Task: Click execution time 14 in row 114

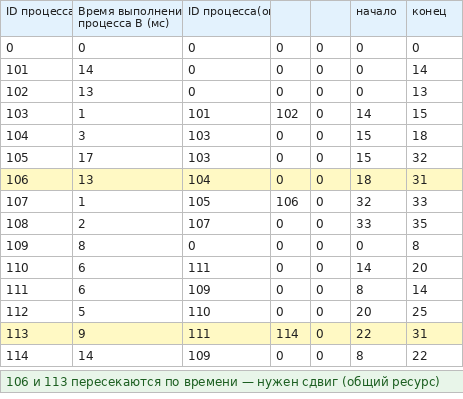Action: (127, 356)
